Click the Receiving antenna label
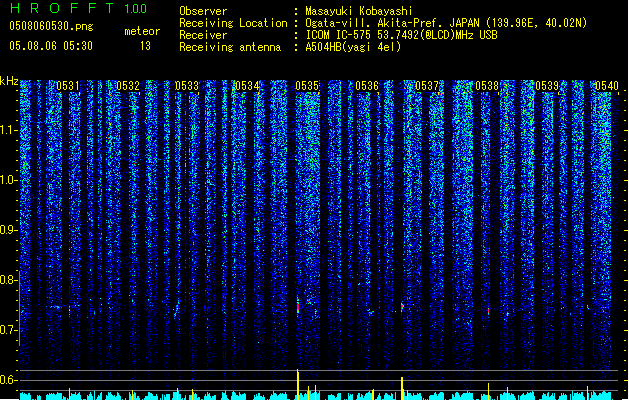This screenshot has width=629, height=400. [x=230, y=47]
